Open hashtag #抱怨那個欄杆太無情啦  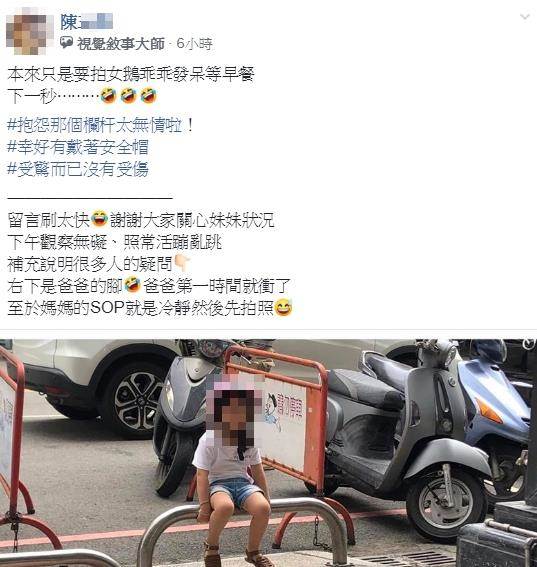click(x=101, y=125)
